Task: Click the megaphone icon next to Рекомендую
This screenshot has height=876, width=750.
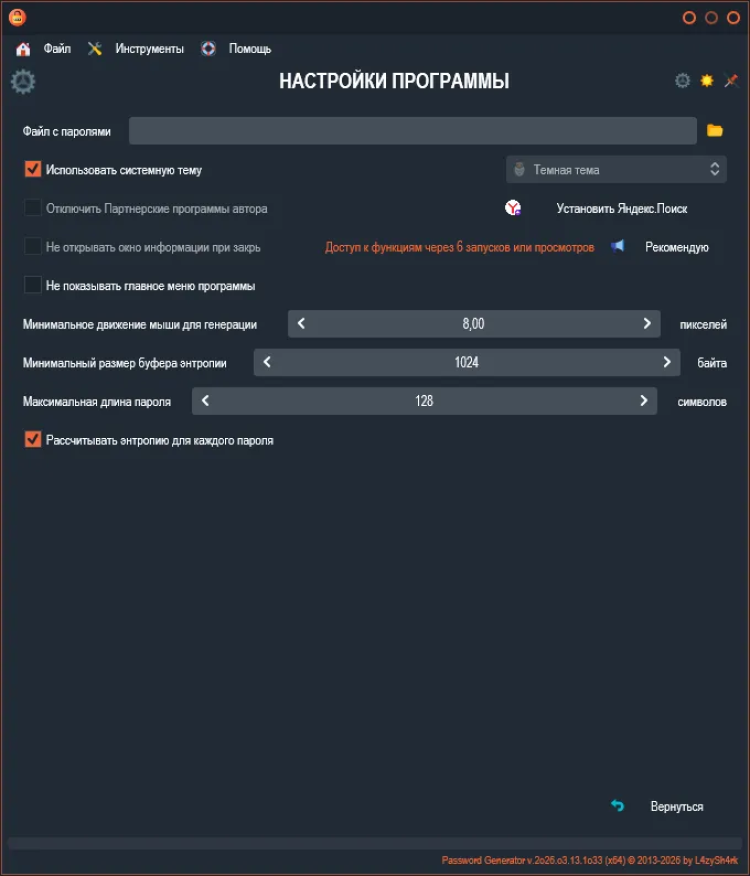Action: [618, 246]
